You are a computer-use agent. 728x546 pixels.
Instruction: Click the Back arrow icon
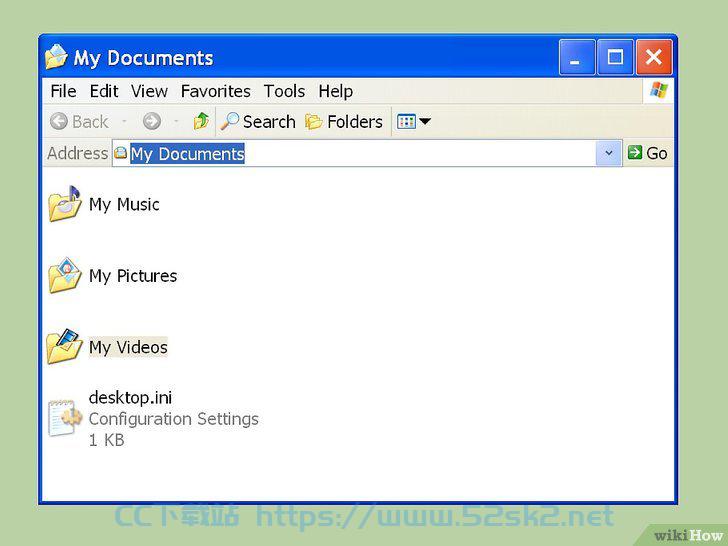pyautogui.click(x=58, y=122)
